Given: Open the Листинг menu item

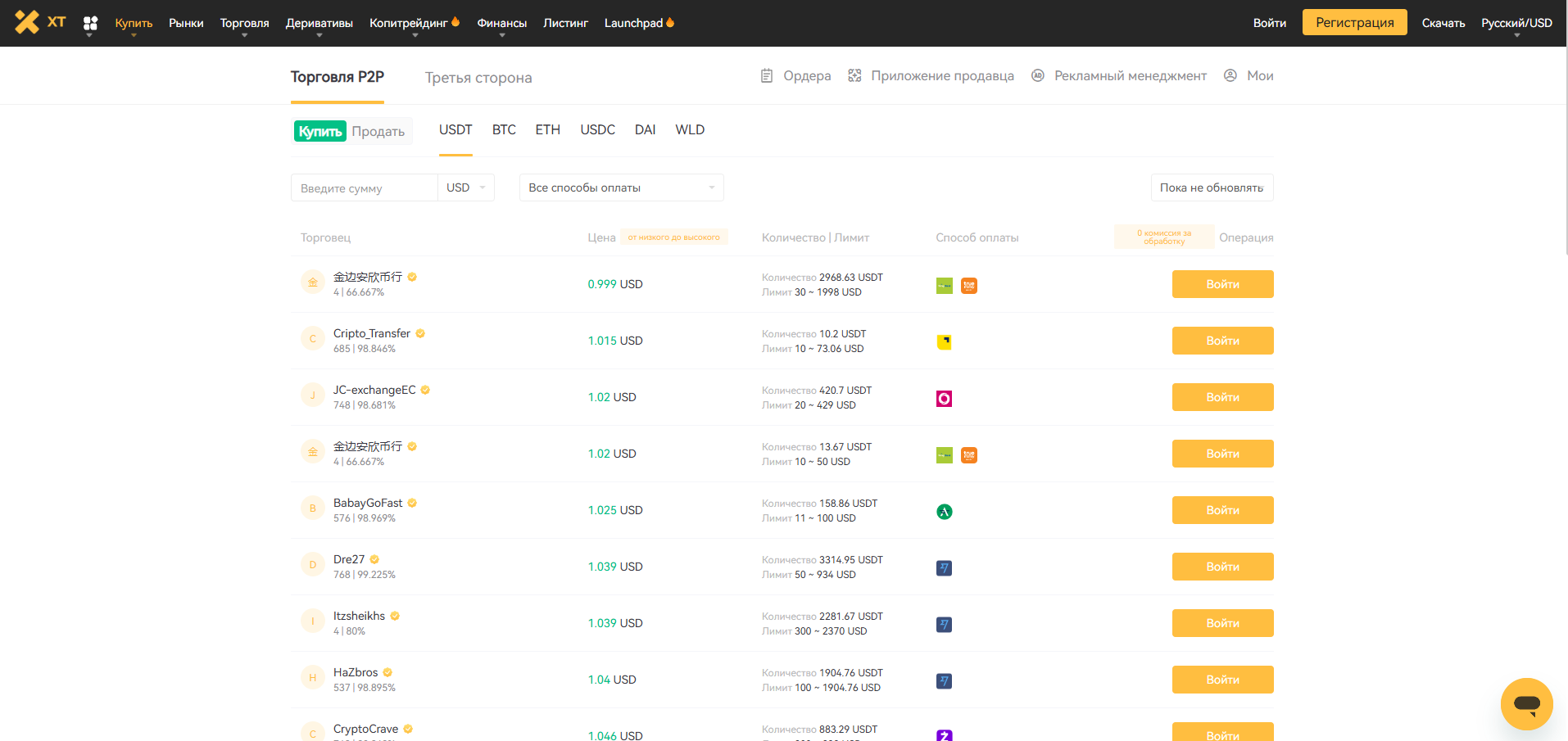Looking at the screenshot, I should click(x=565, y=23).
